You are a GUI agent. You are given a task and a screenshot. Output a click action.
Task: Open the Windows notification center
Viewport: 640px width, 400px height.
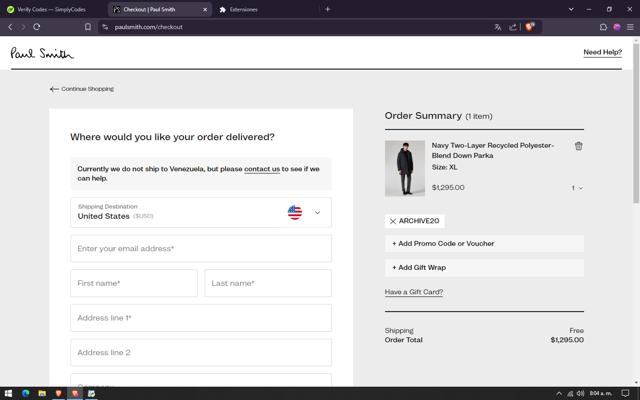625,394
